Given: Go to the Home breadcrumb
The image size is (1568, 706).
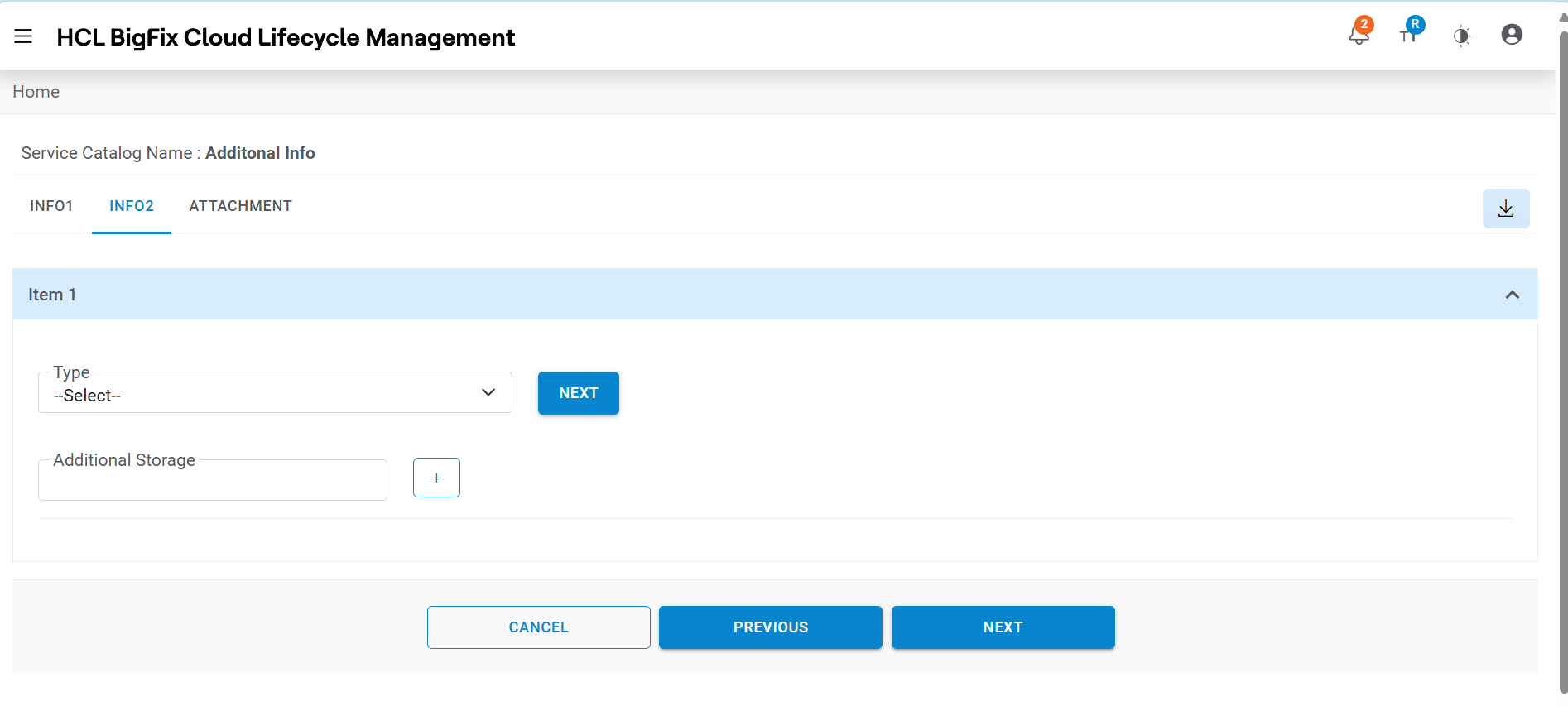Looking at the screenshot, I should (x=36, y=92).
